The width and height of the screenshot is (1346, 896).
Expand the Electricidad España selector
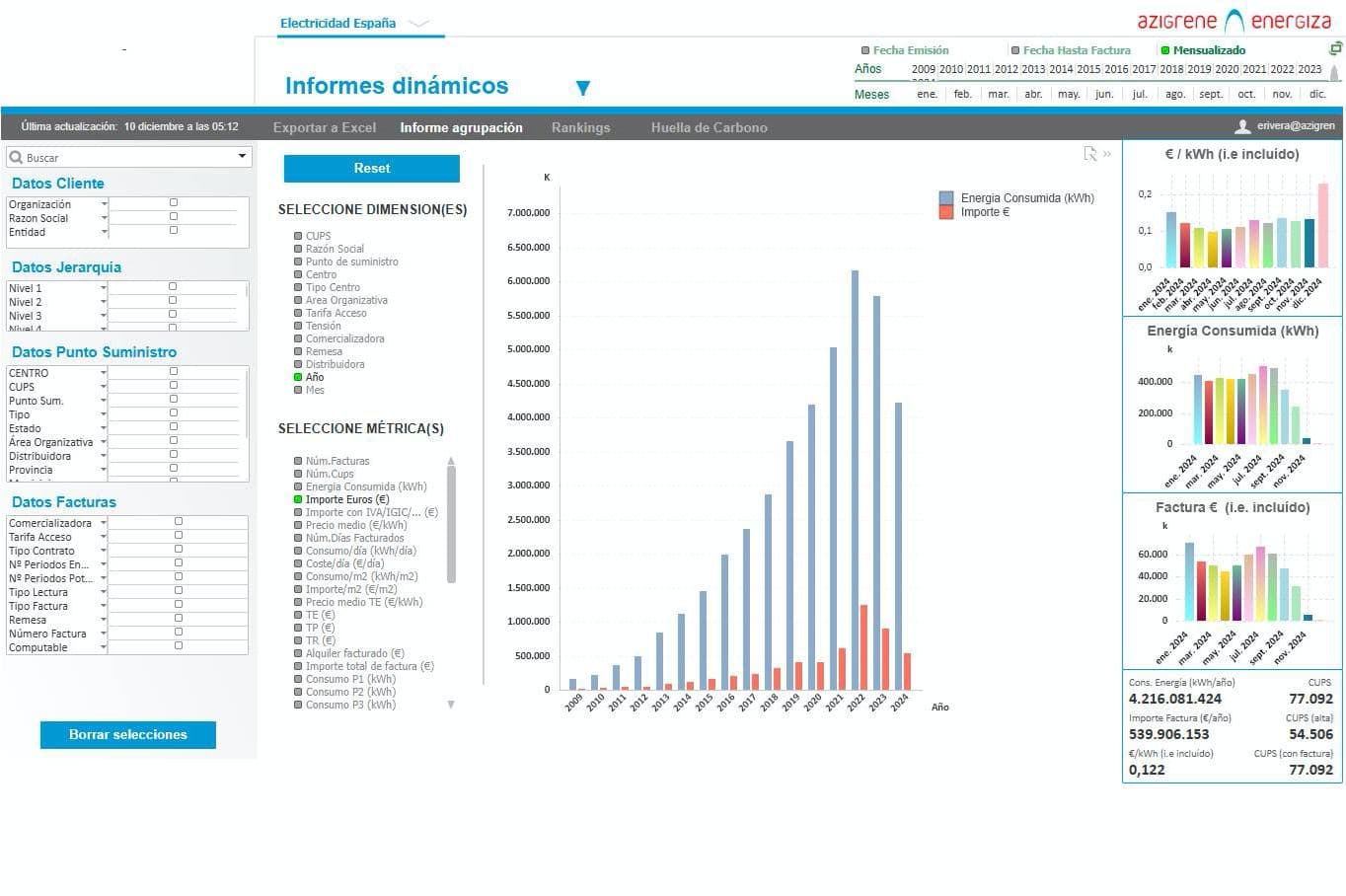coord(418,24)
